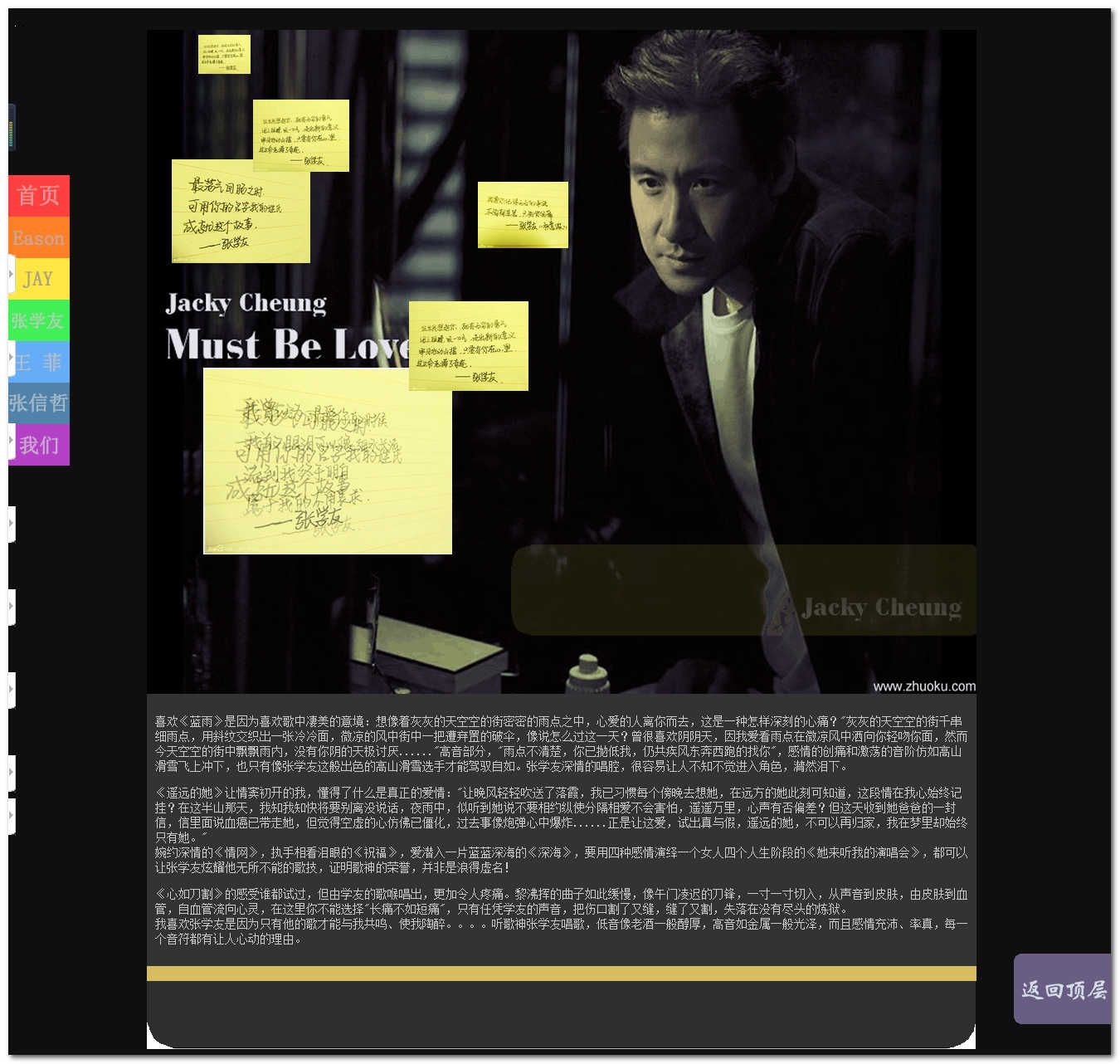Click the 返回顶层 button
1120x1064 pixels.
(1063, 988)
